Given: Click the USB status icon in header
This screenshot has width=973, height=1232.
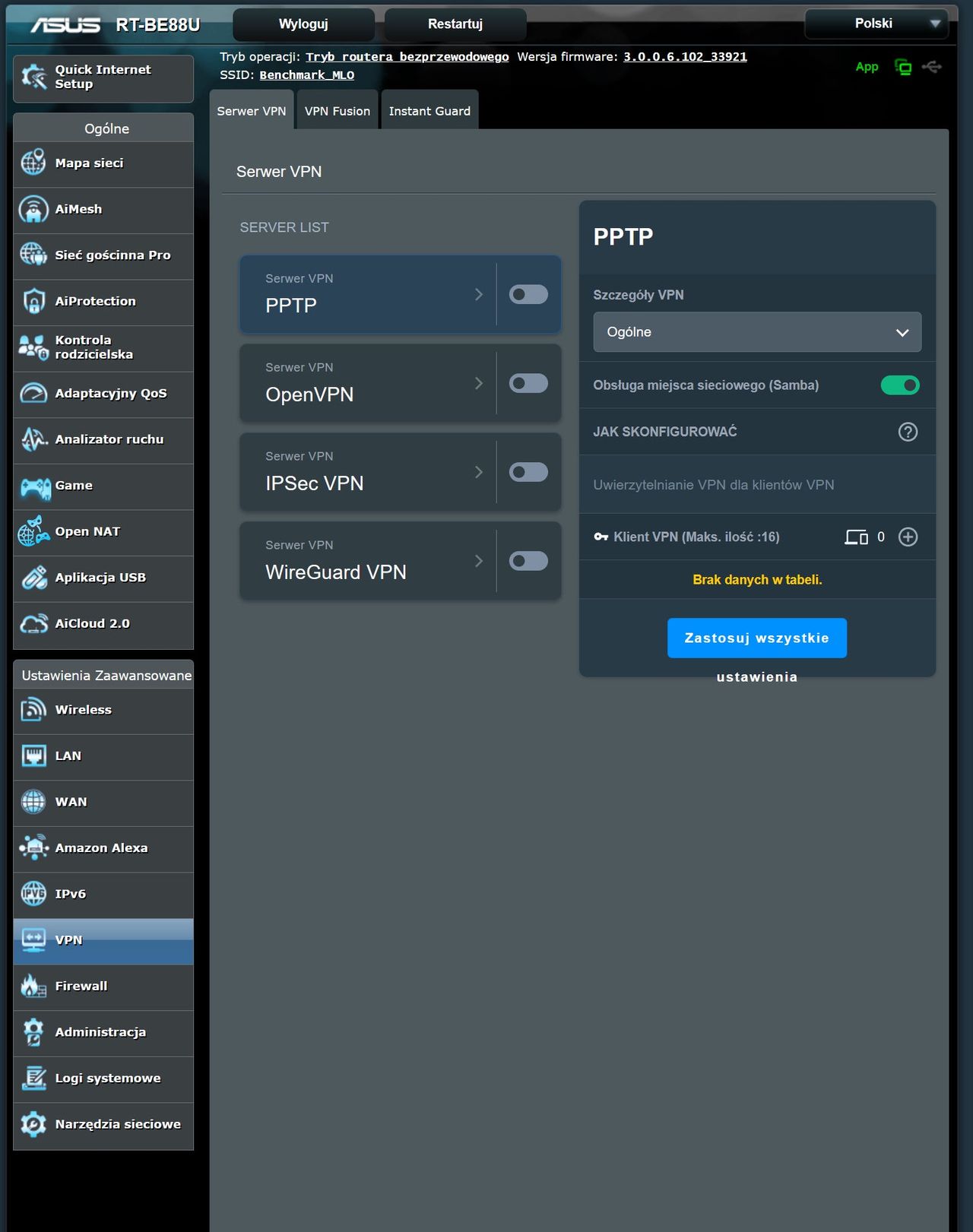Looking at the screenshot, I should (x=932, y=67).
